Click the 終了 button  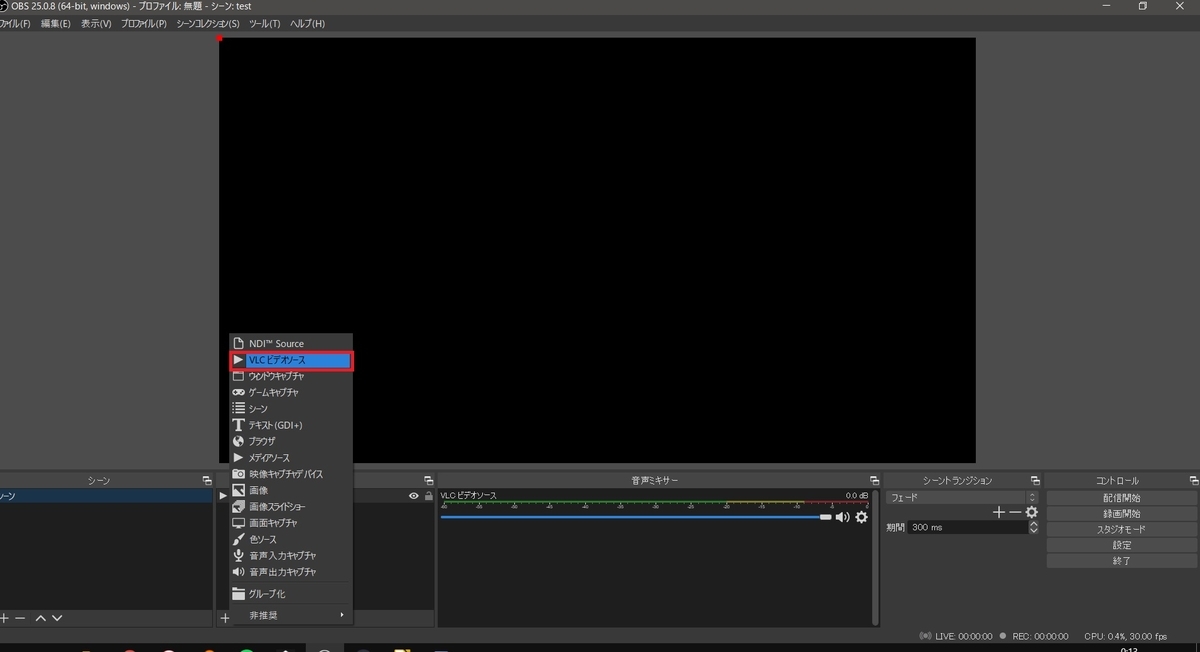click(x=1122, y=561)
